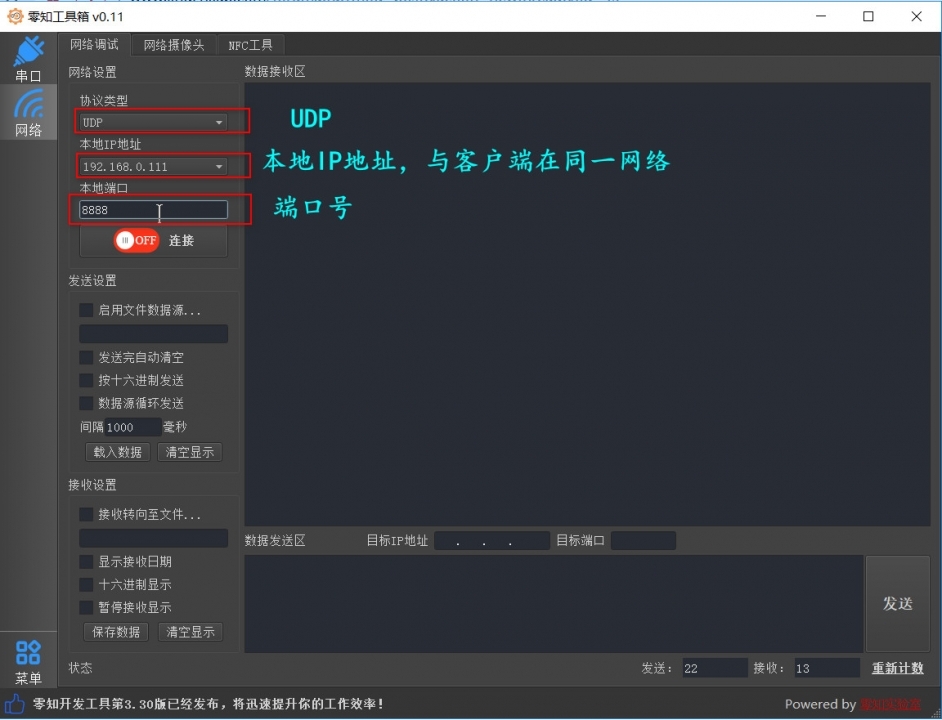Tick 显示接收日期 checkbox

pos(86,562)
